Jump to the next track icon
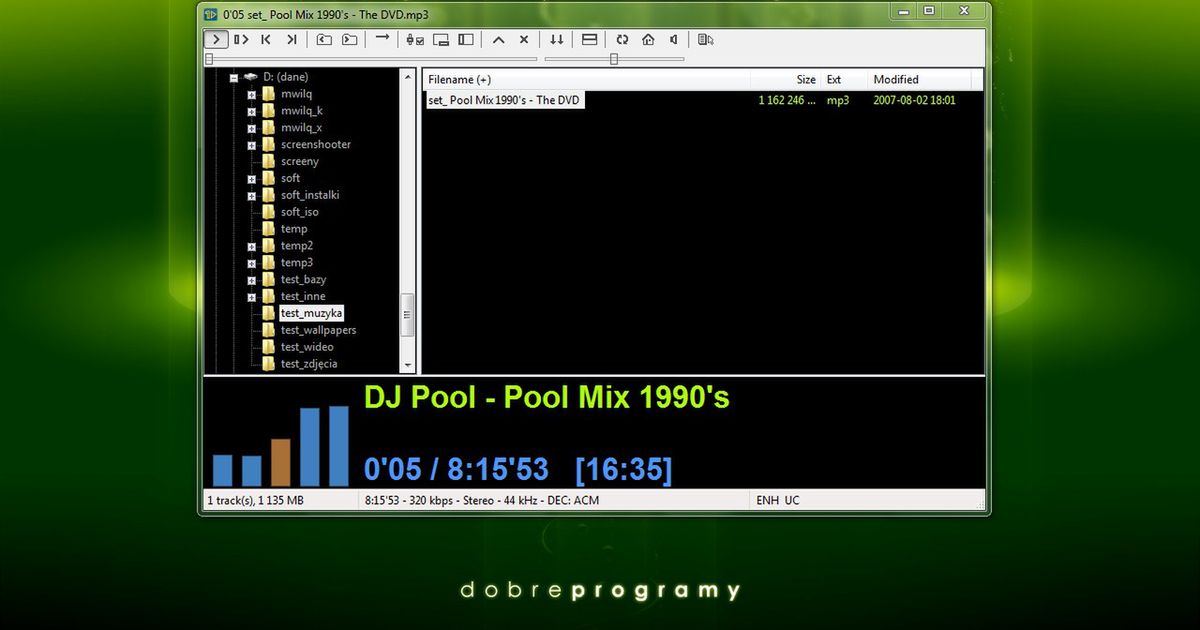The height and width of the screenshot is (630, 1200). click(292, 39)
